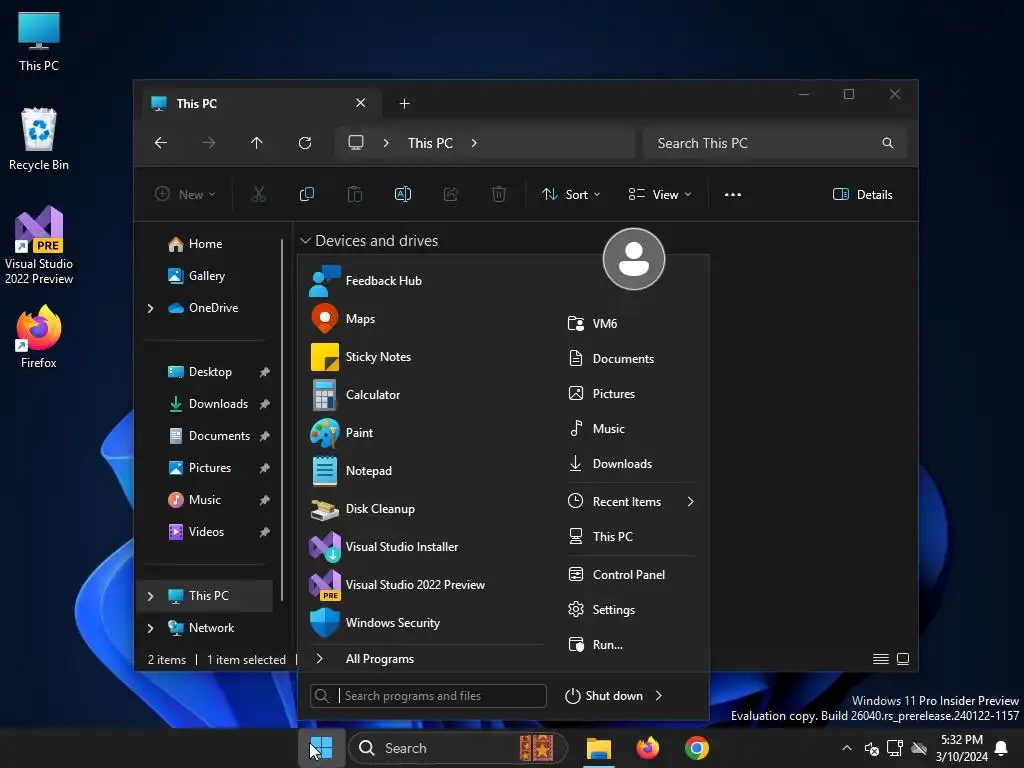Open Recycle Bin desktop icon
Screen dimensions: 1024x768
pyautogui.click(x=39, y=140)
